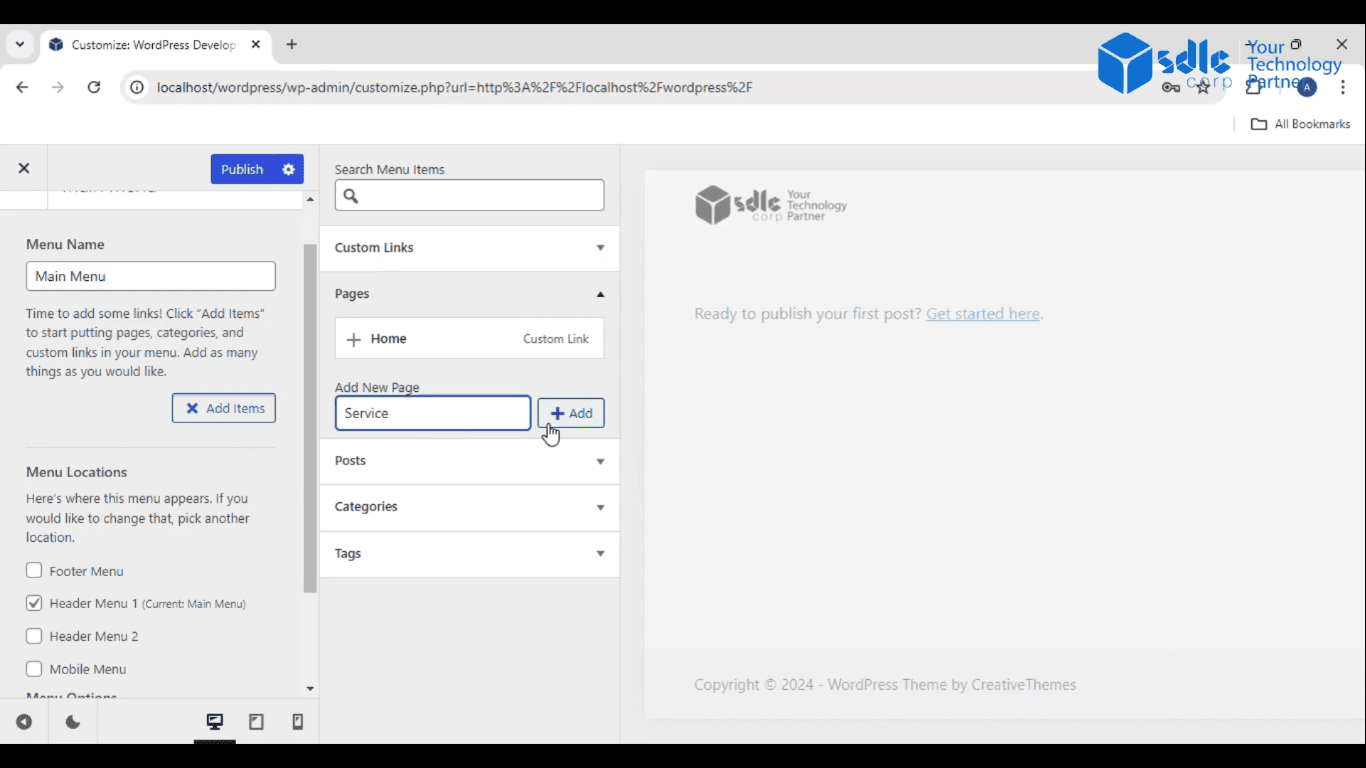Click the Add Items button

pos(224,408)
